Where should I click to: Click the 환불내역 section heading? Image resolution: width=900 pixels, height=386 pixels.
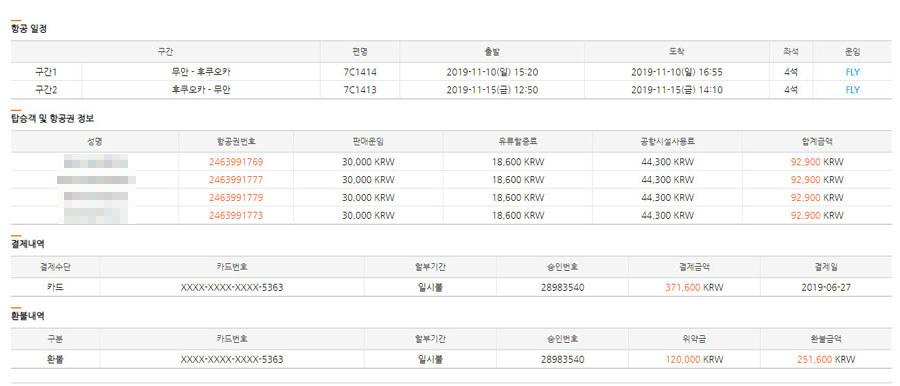tap(28, 316)
